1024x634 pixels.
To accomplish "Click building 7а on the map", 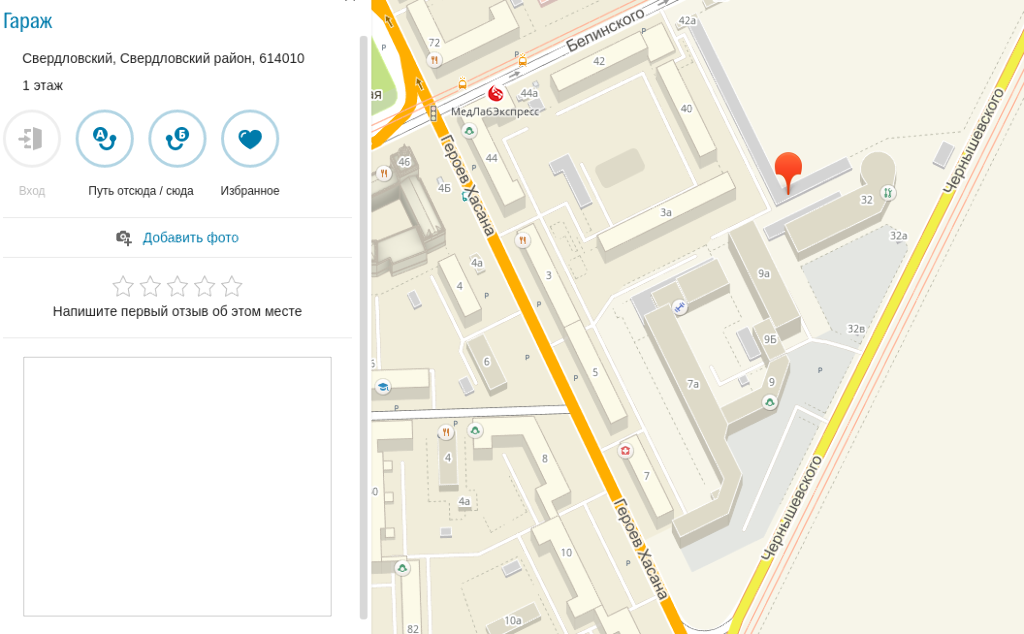I will [693, 384].
